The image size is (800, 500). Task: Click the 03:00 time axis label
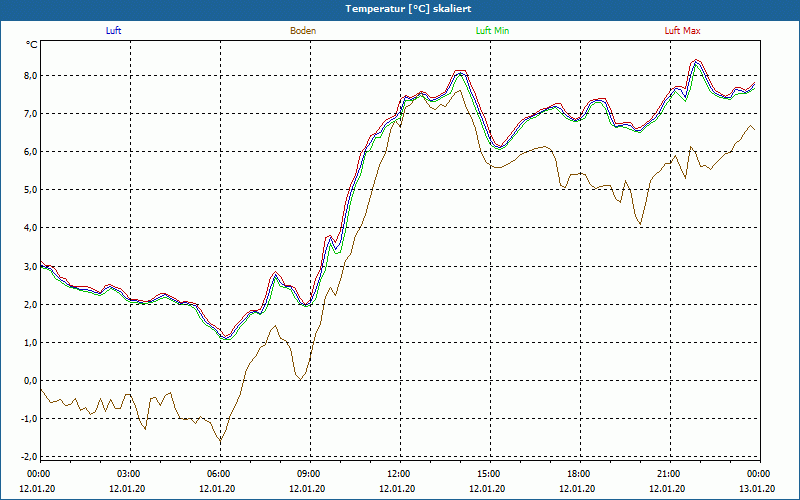coord(130,474)
